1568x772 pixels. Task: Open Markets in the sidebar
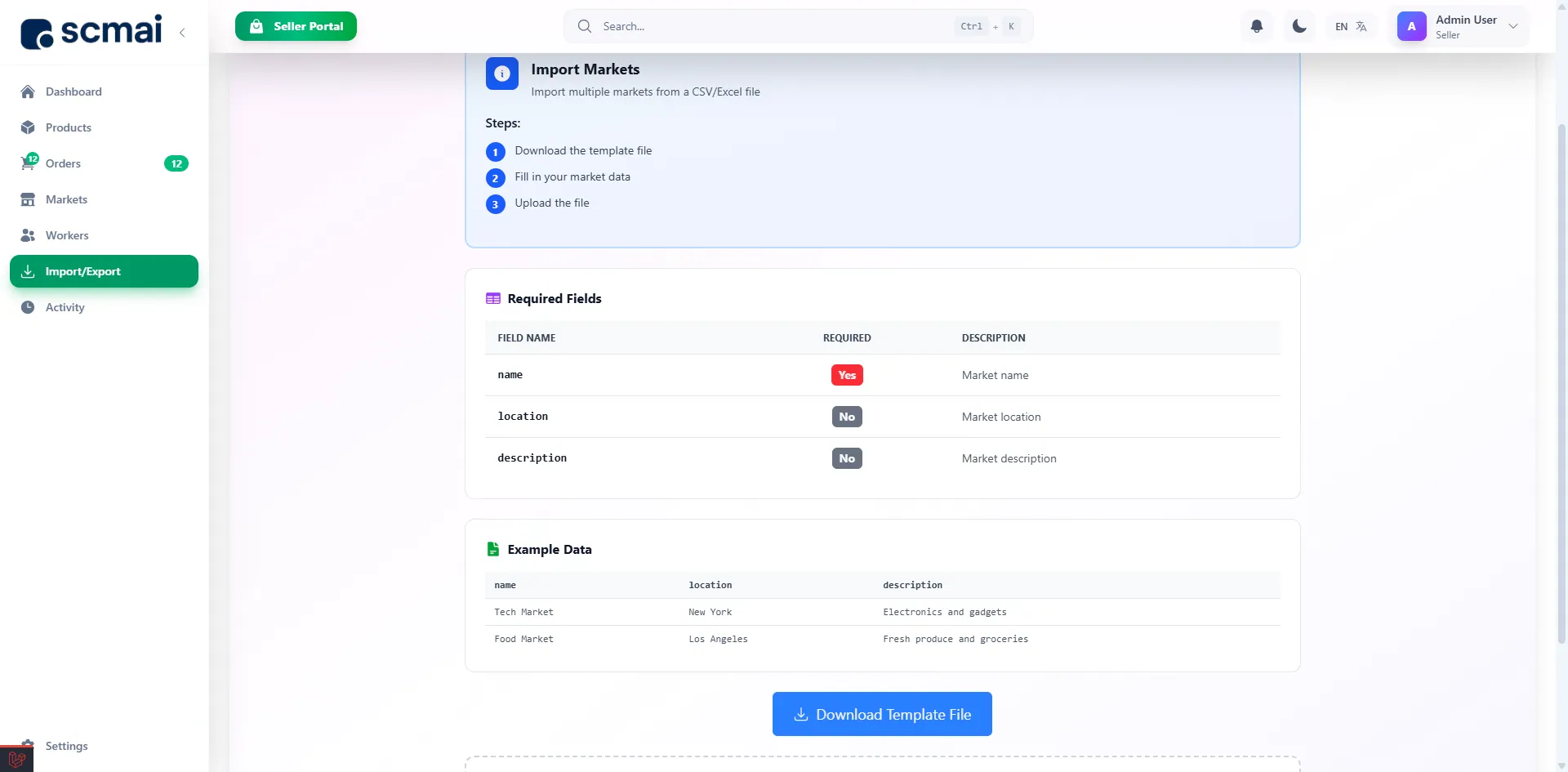pyautogui.click(x=104, y=199)
